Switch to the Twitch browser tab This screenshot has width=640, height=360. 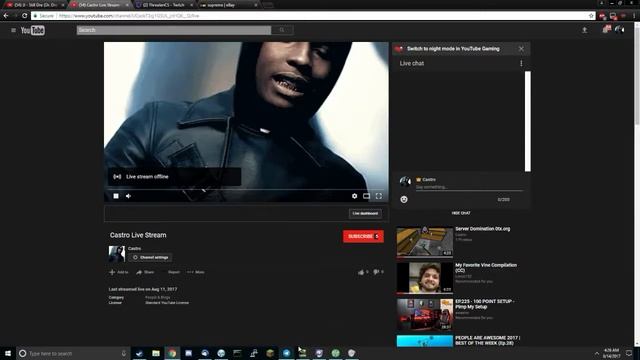(163, 5)
